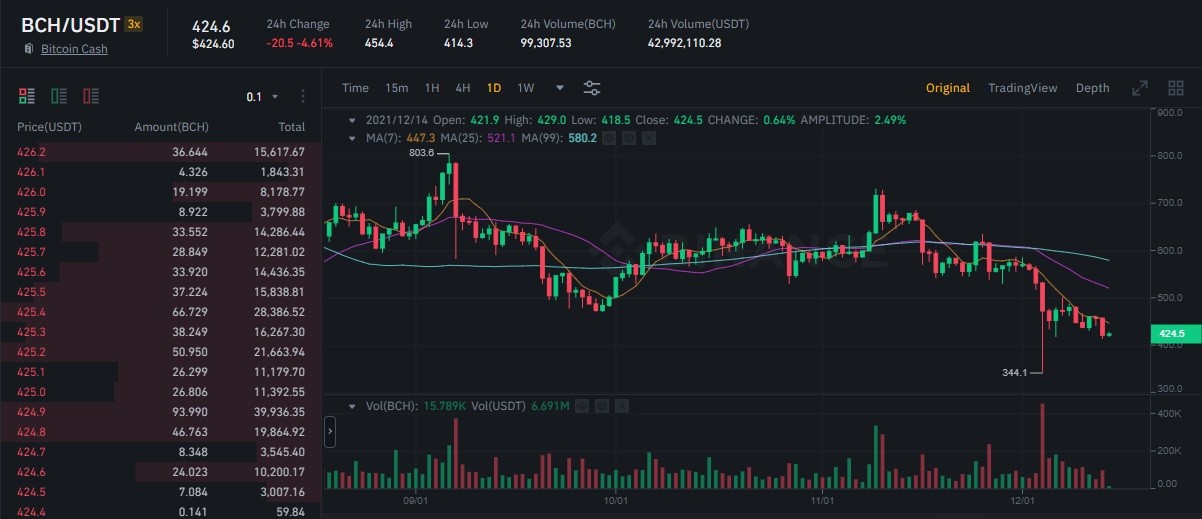Click Price(USDT) column header

(x=49, y=127)
